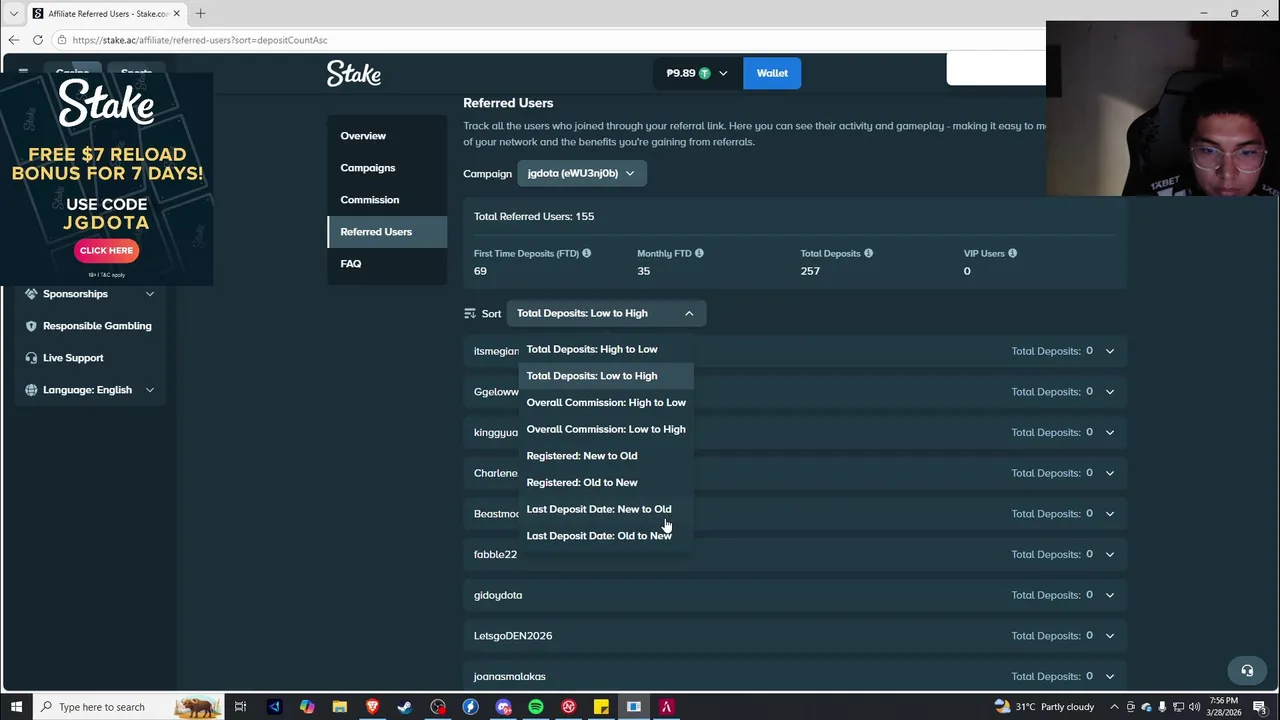Click the CLICK HERE bonus banner button

point(106,251)
